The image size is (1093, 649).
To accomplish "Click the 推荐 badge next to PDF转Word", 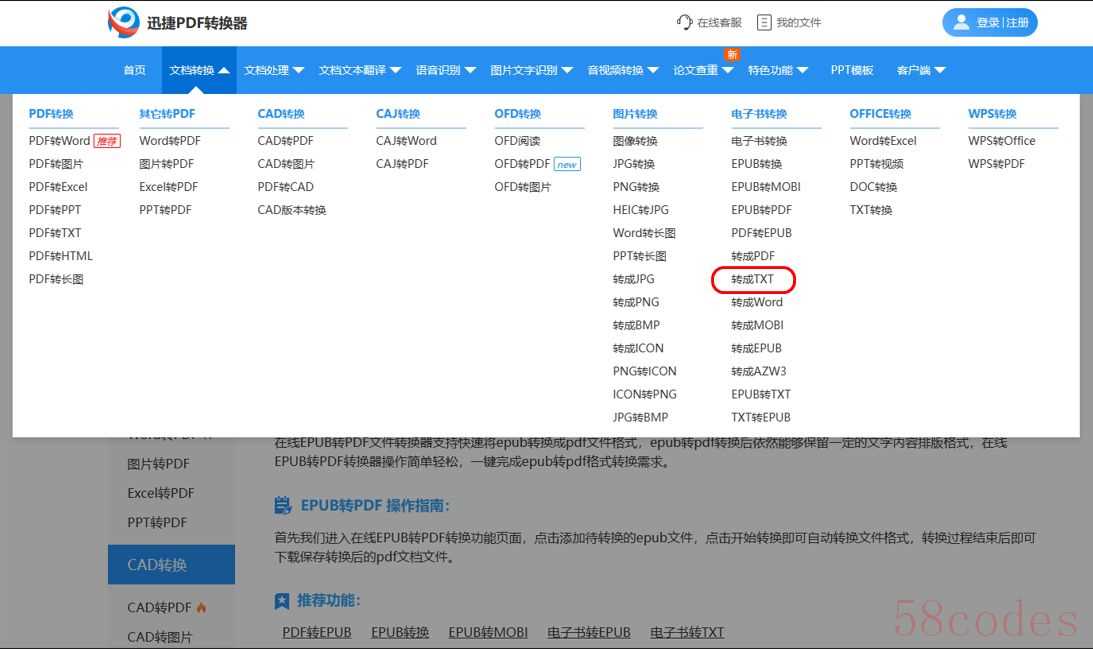I will 107,141.
